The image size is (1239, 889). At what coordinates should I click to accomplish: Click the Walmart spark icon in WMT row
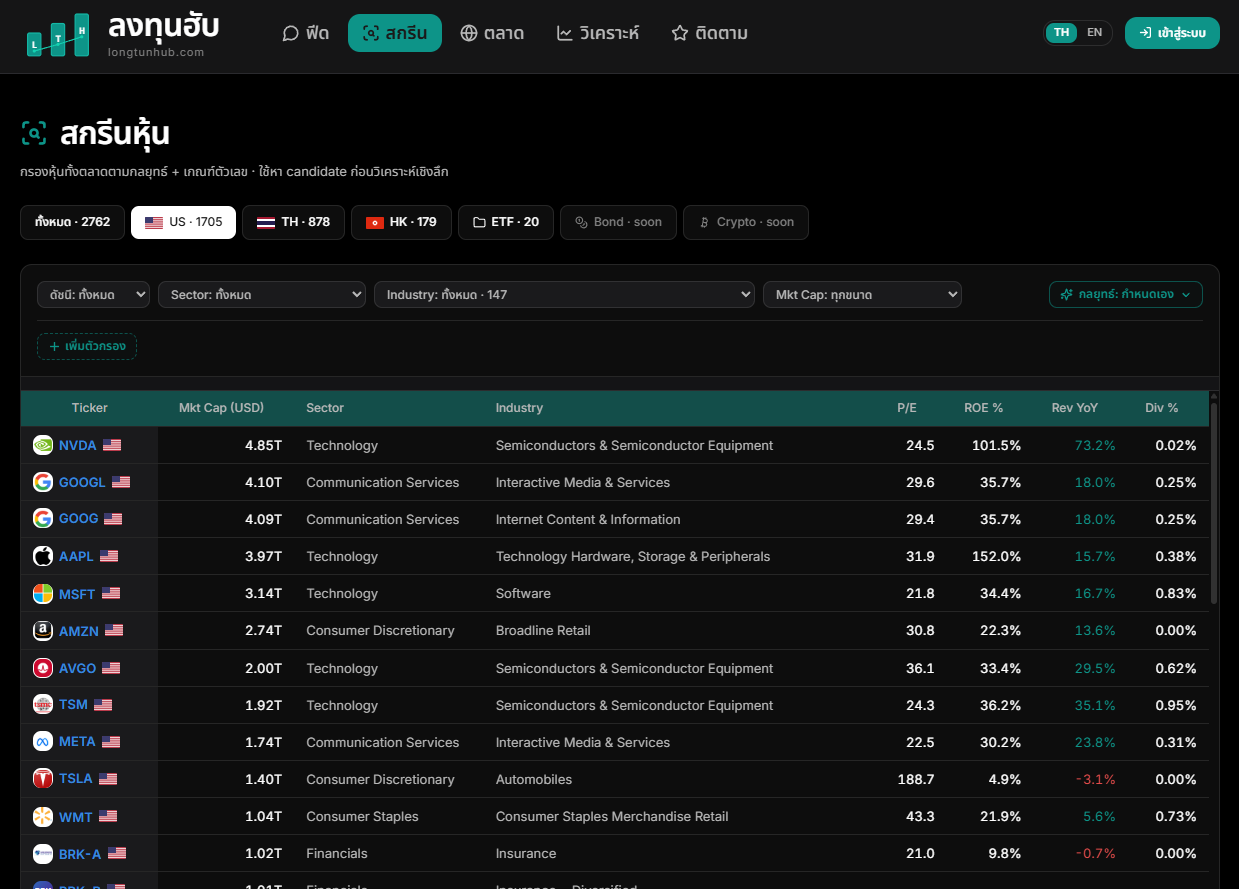pyautogui.click(x=43, y=816)
